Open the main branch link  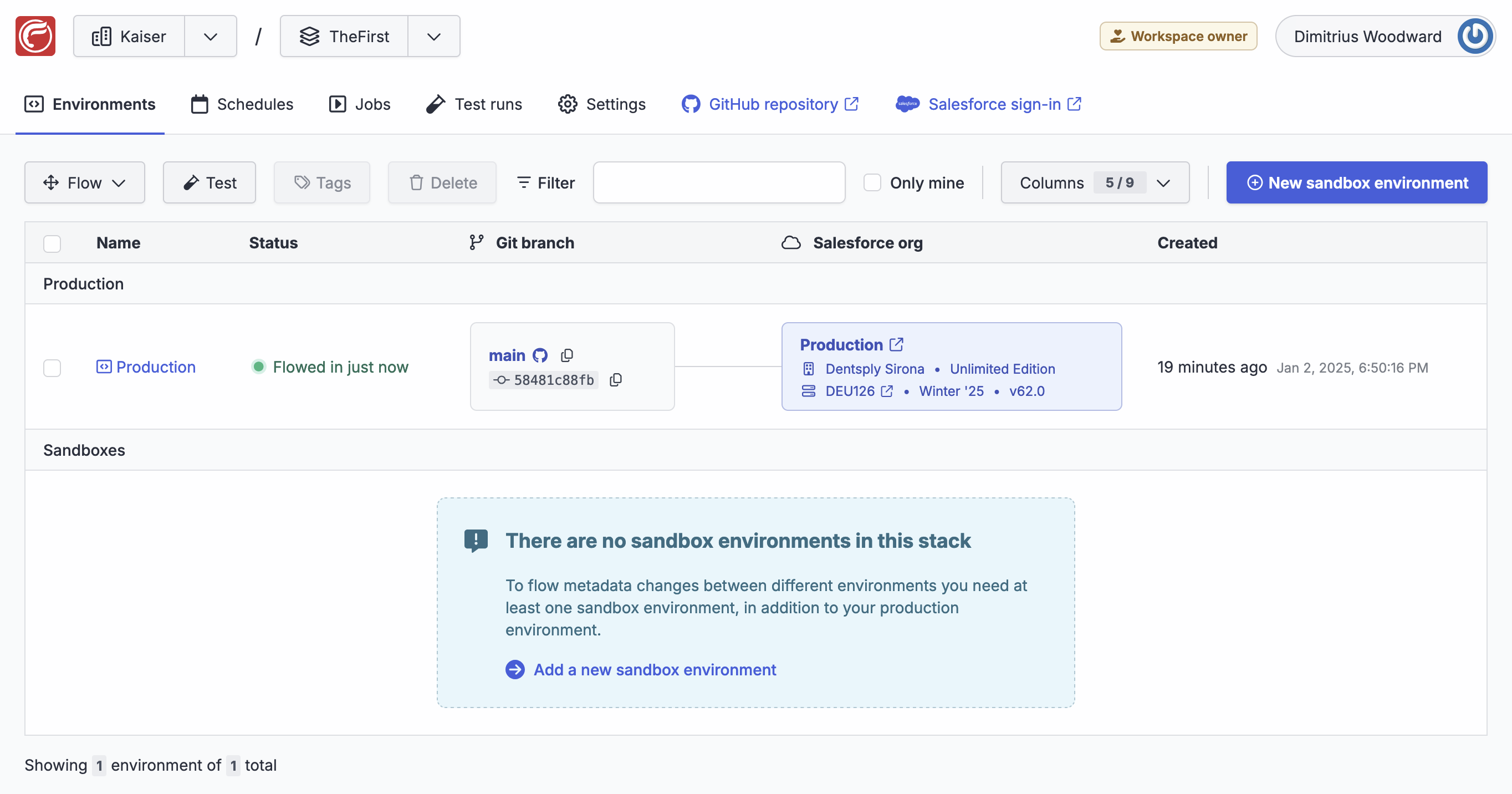click(507, 355)
